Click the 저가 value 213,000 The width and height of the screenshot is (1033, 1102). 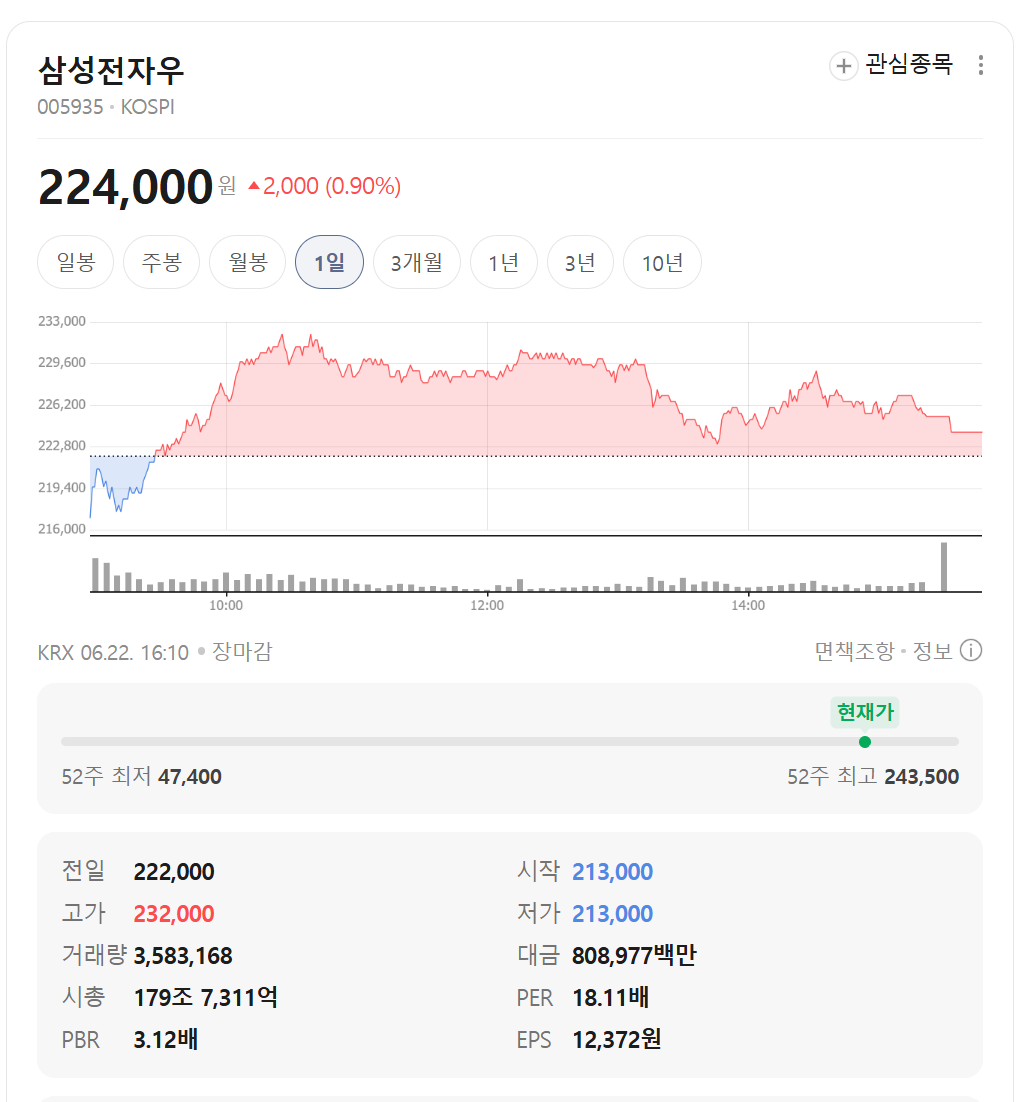pos(612,914)
